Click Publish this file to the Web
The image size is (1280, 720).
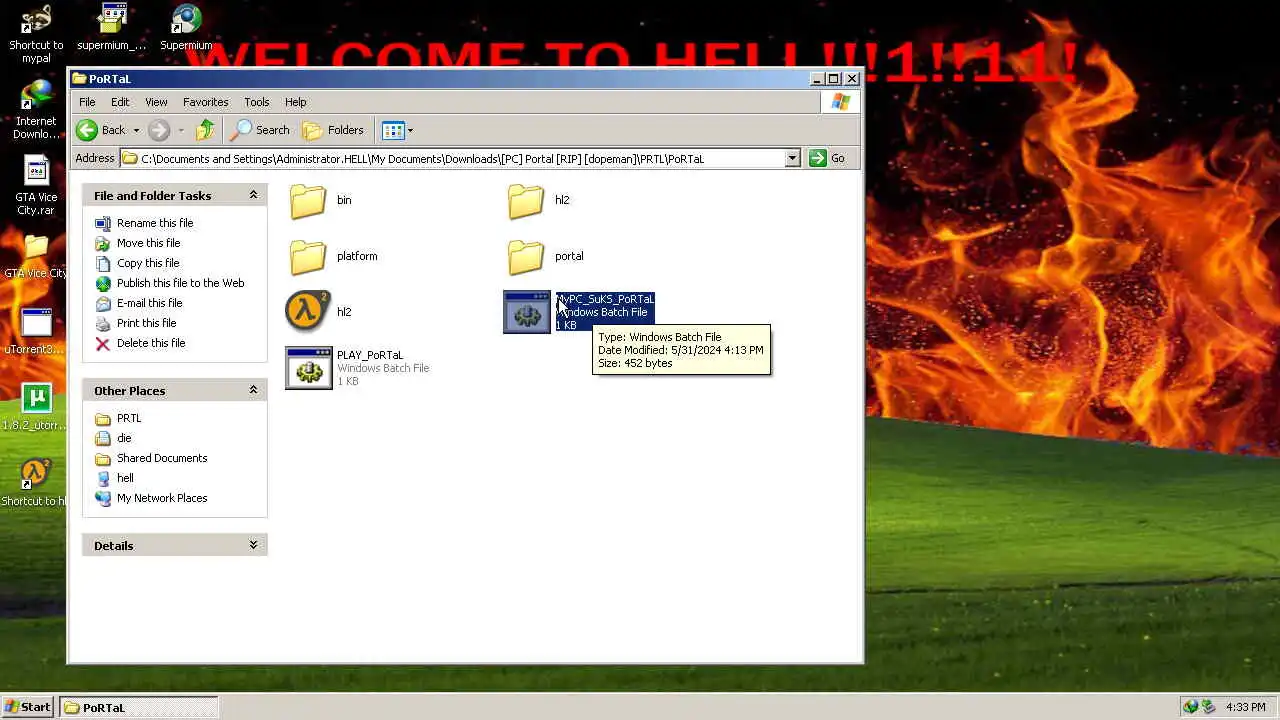coord(180,283)
